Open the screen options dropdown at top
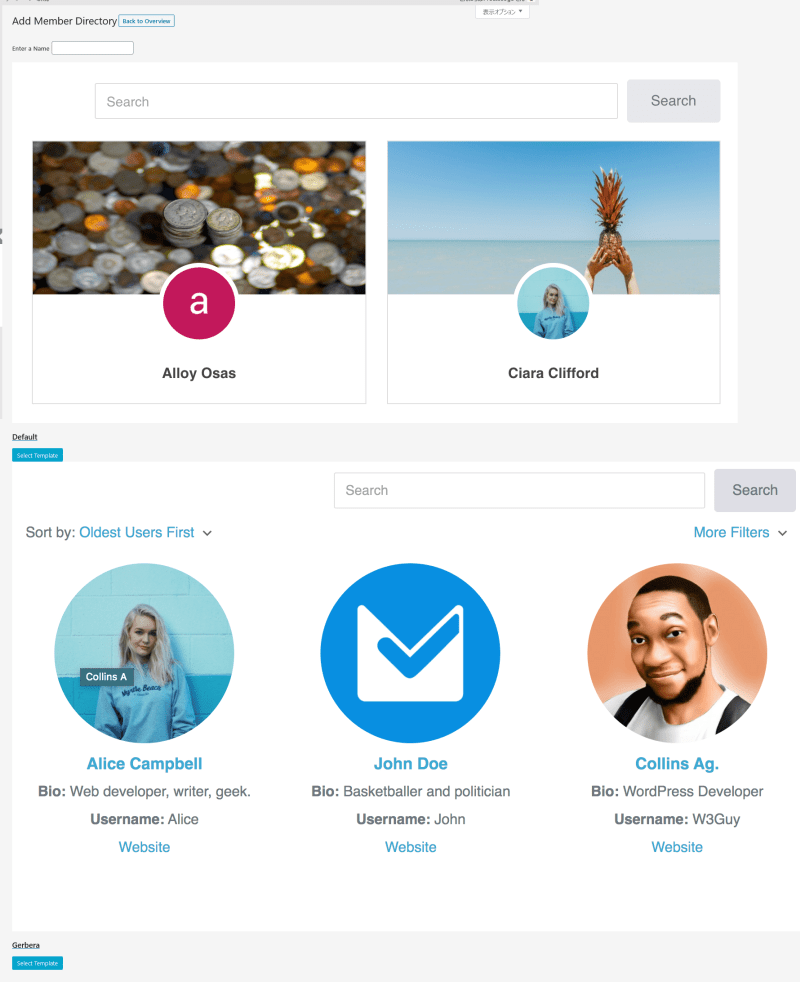The image size is (800, 982). pyautogui.click(x=502, y=11)
